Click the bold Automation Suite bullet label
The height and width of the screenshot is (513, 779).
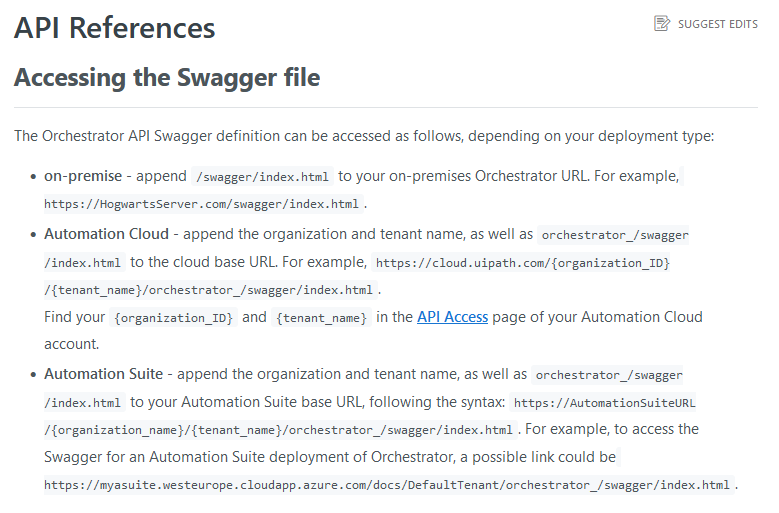(x=103, y=374)
